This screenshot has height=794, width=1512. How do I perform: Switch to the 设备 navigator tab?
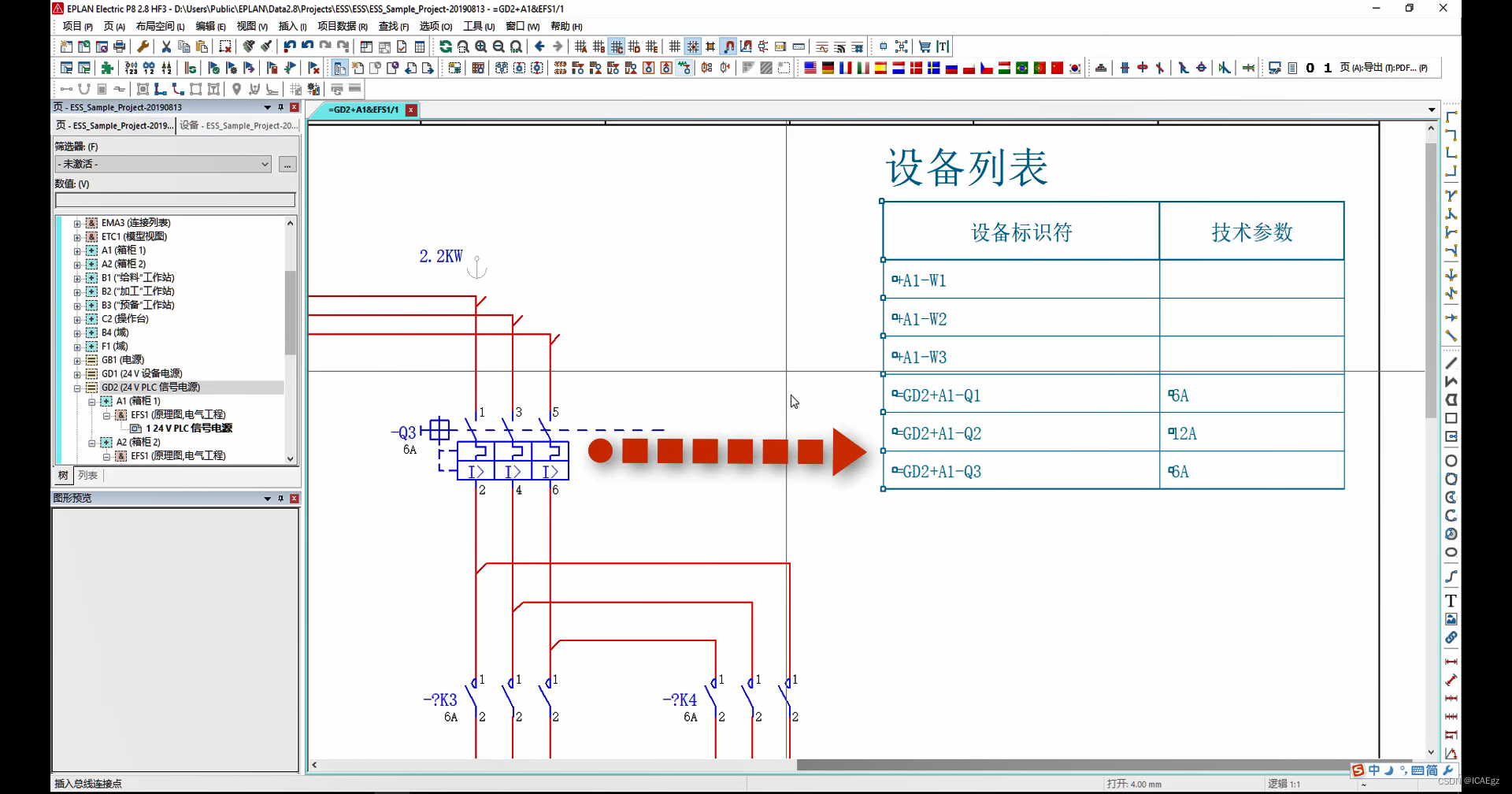(238, 125)
